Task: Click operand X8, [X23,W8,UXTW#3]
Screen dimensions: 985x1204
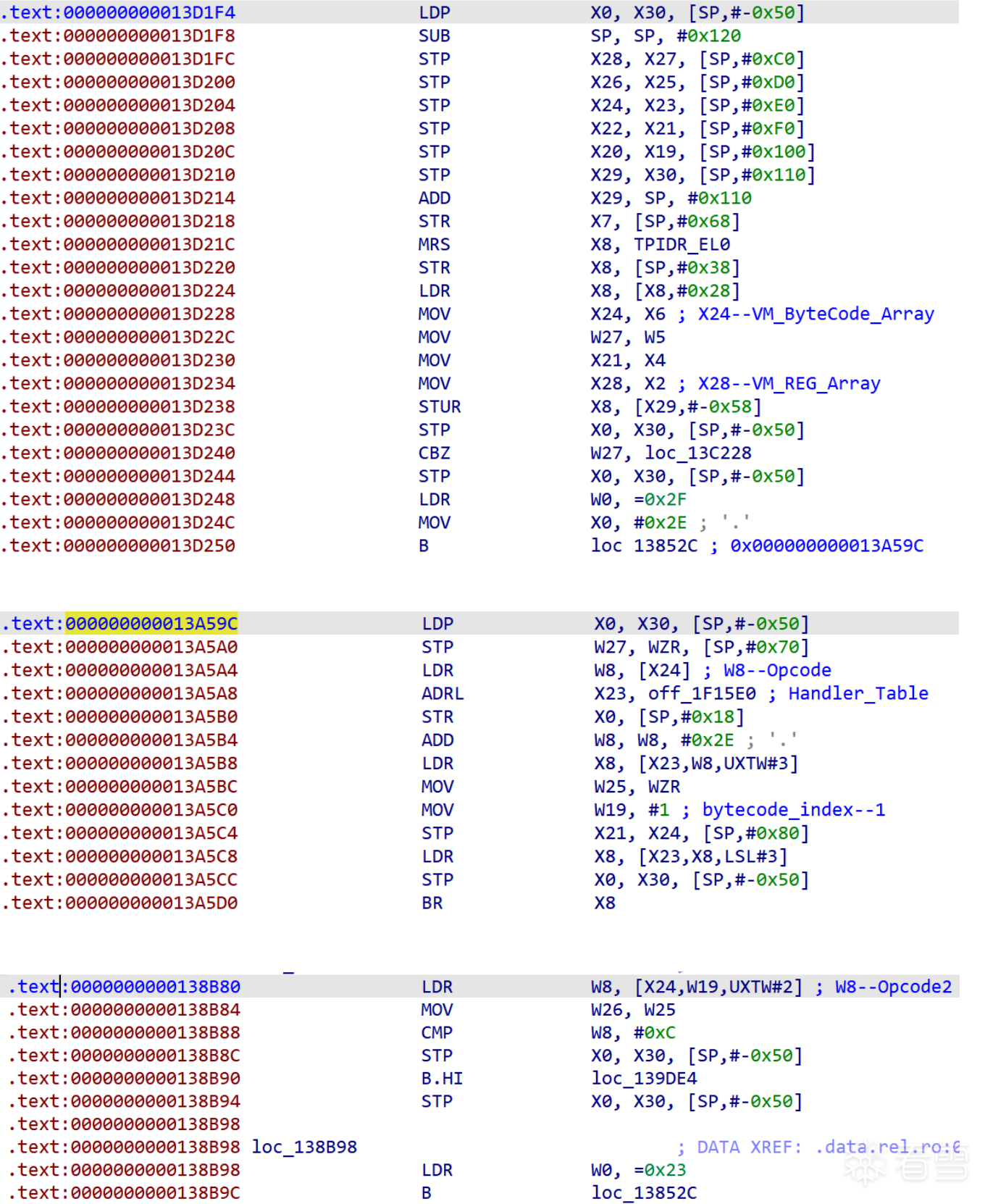Action: [x=696, y=763]
